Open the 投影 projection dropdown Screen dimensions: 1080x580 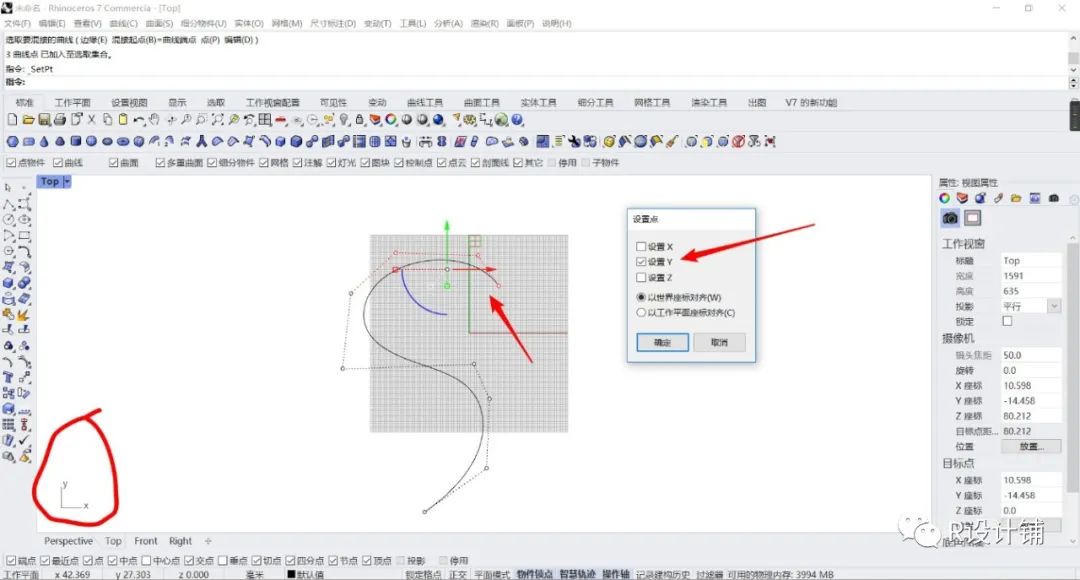(x=1053, y=306)
